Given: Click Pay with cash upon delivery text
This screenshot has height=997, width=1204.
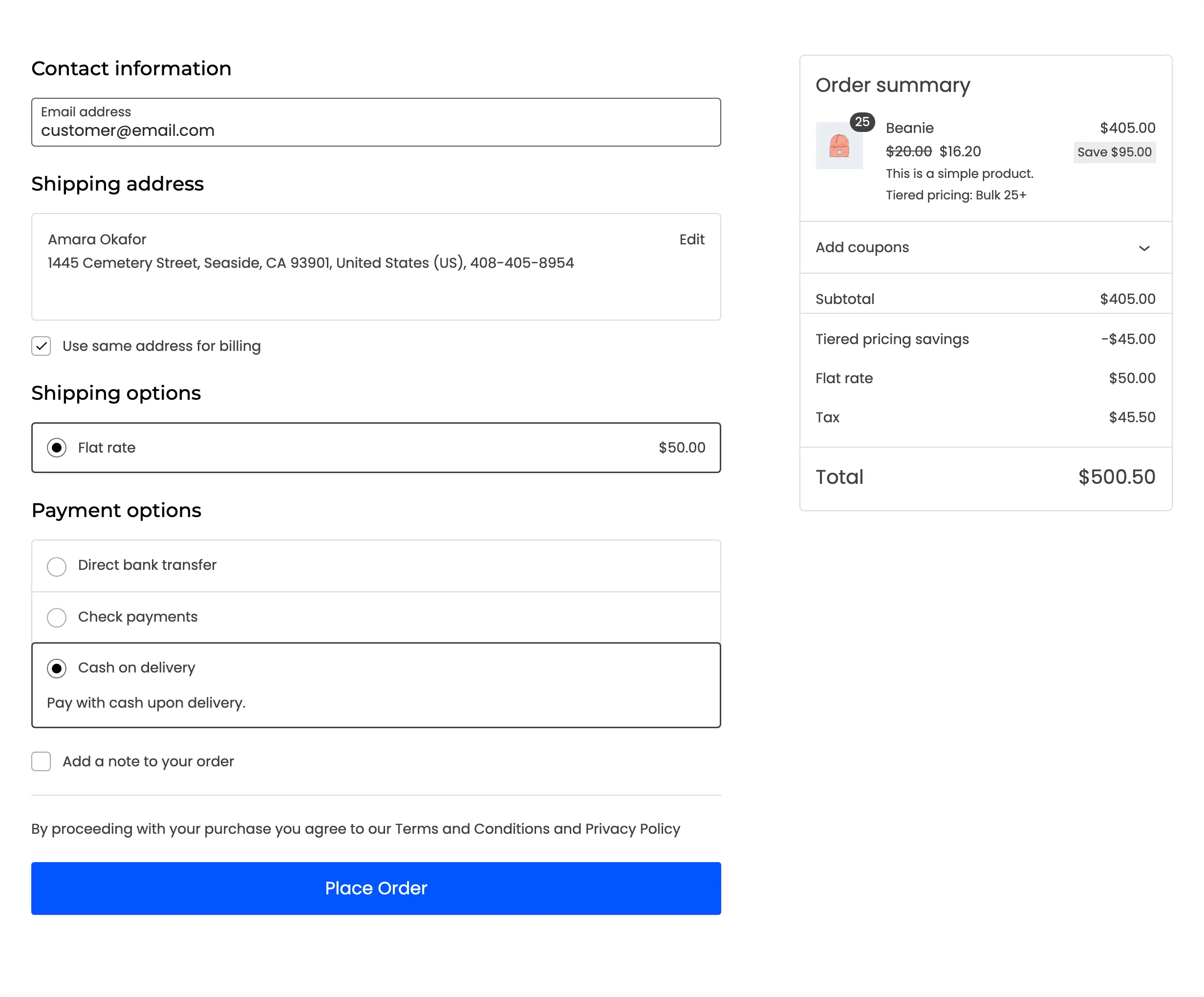Looking at the screenshot, I should 146,703.
